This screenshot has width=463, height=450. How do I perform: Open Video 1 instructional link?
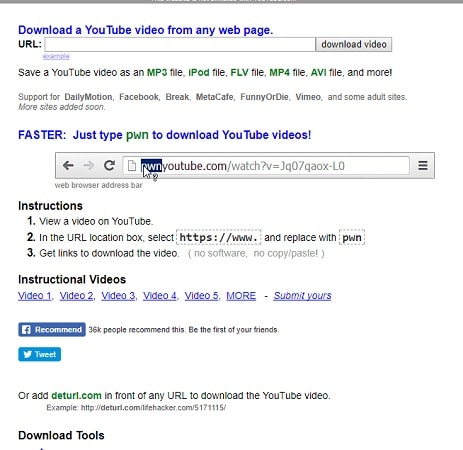(35, 296)
